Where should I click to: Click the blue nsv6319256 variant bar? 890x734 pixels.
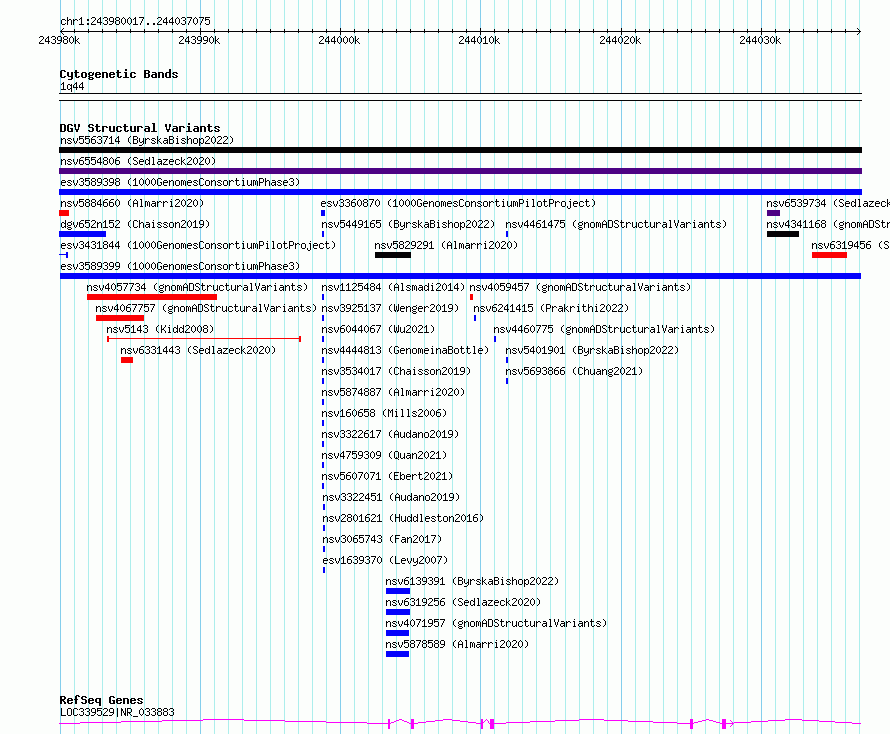point(397,612)
